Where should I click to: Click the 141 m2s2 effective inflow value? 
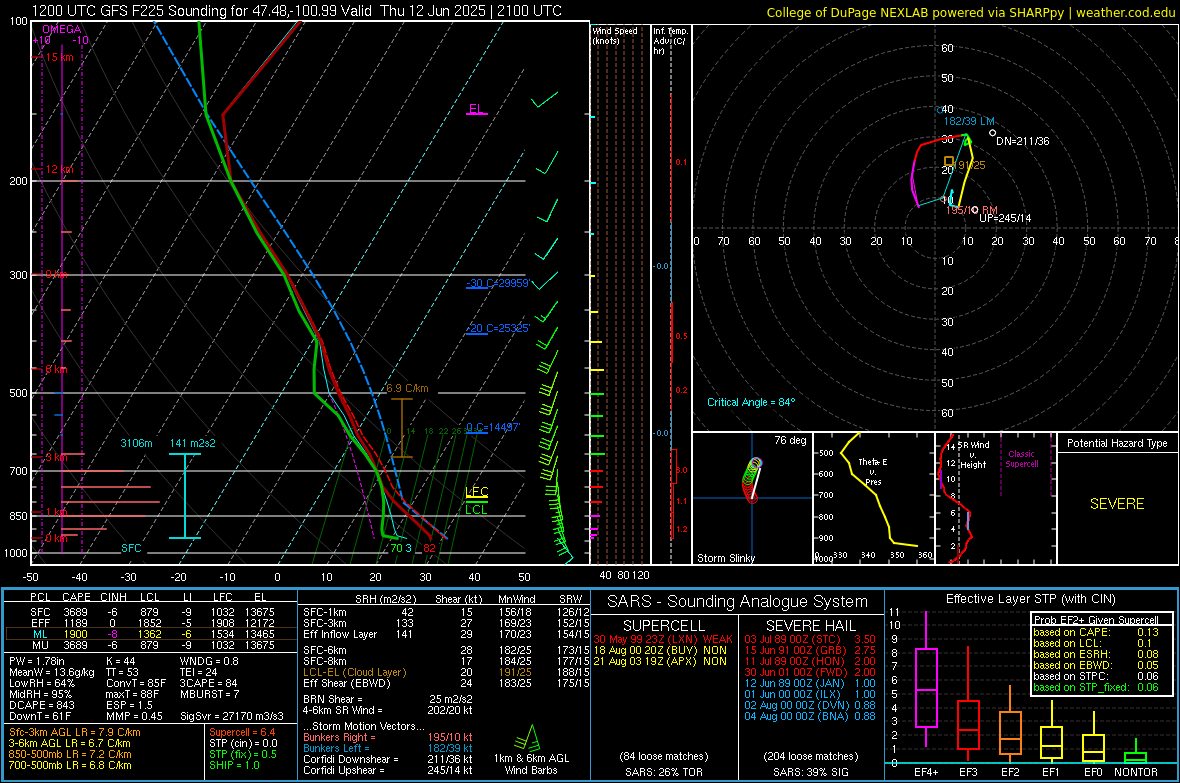click(193, 443)
